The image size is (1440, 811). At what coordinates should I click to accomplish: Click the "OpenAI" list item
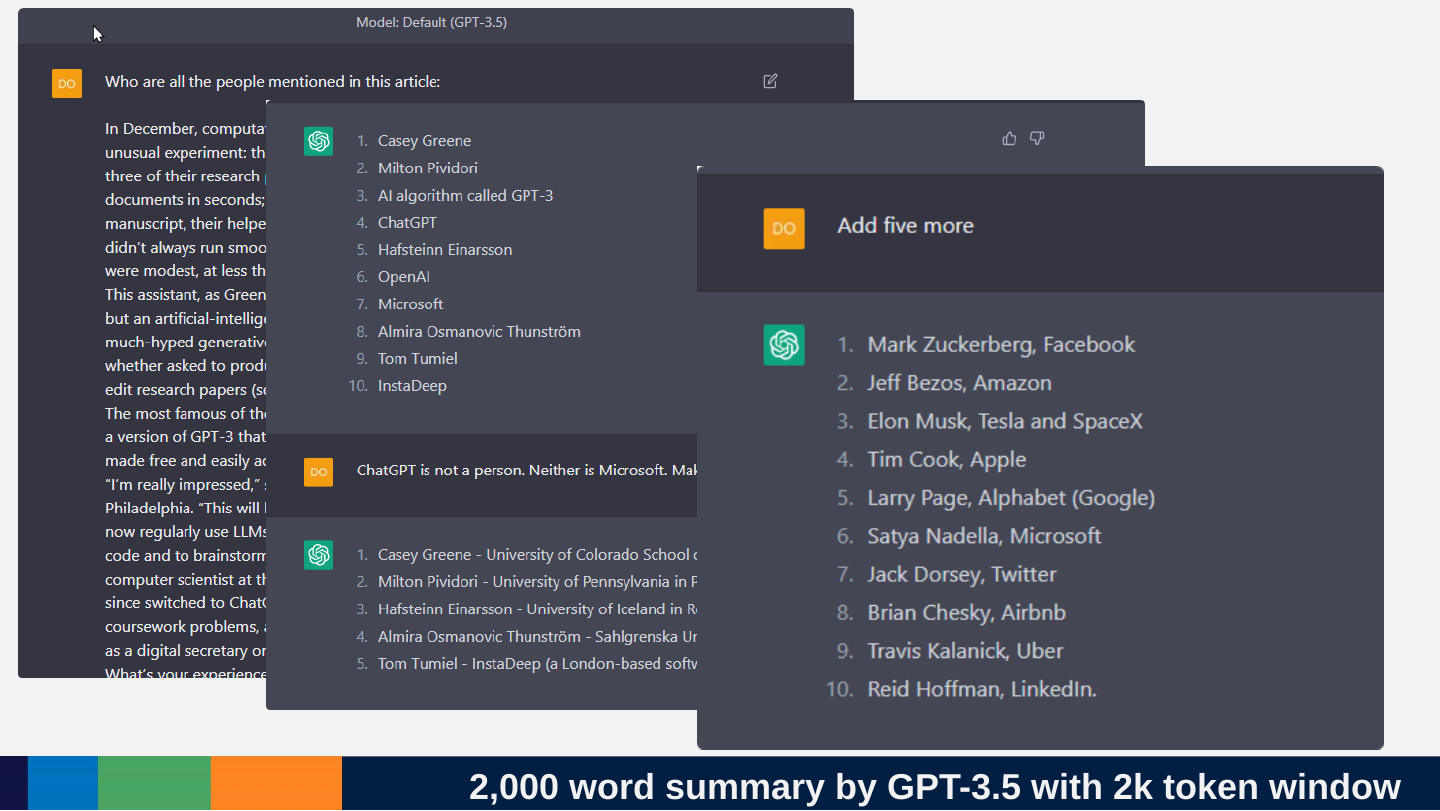pos(404,276)
